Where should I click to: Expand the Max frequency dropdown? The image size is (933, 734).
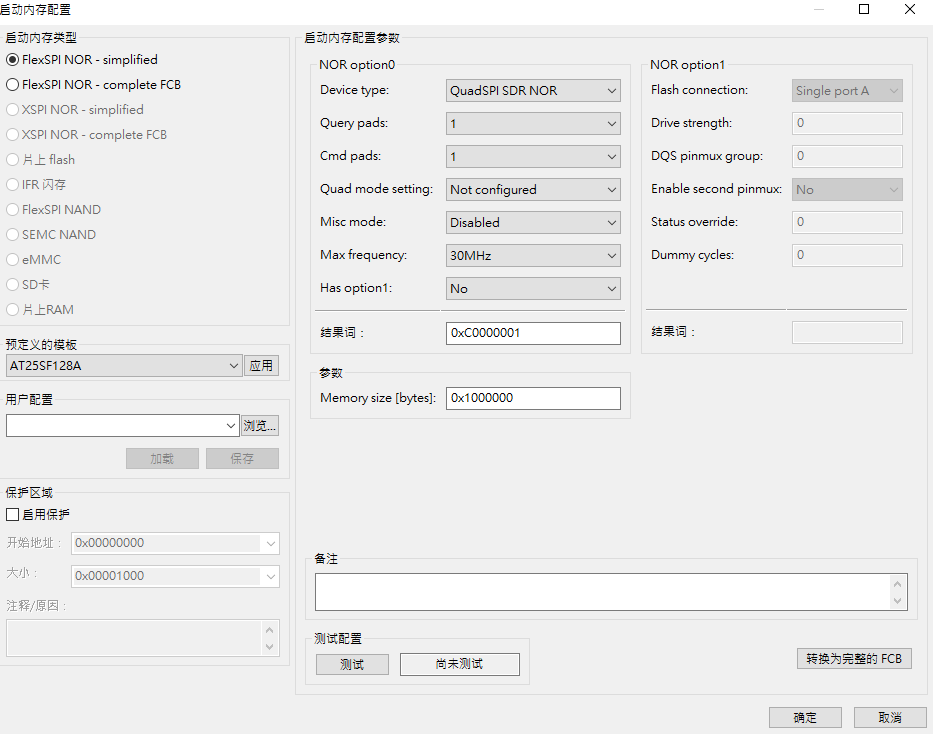[x=532, y=255]
